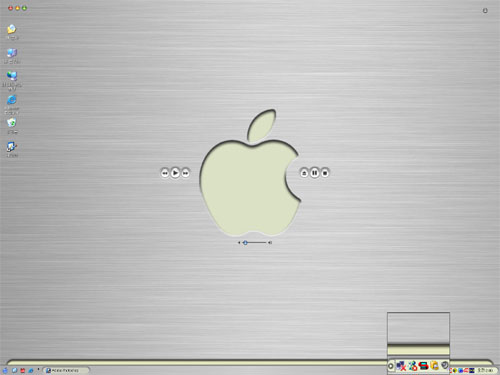This screenshot has height=375, width=500.
Task: Click the blue Internet Explorer quick launch icon
Action: pos(31,370)
